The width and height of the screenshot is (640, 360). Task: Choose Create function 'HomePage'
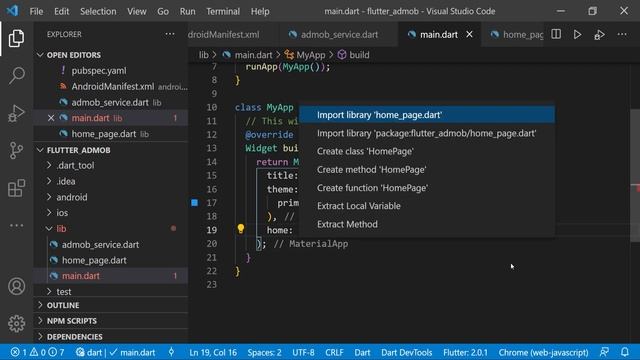[427, 188]
